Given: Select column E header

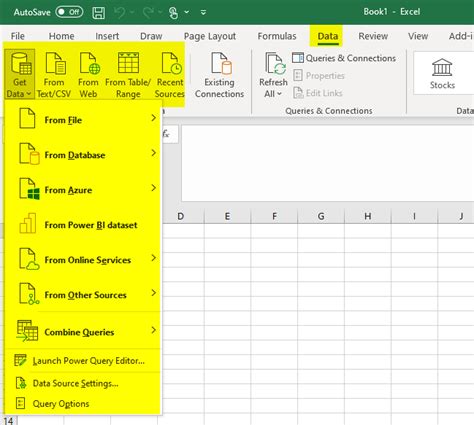Looking at the screenshot, I should click(227, 216).
